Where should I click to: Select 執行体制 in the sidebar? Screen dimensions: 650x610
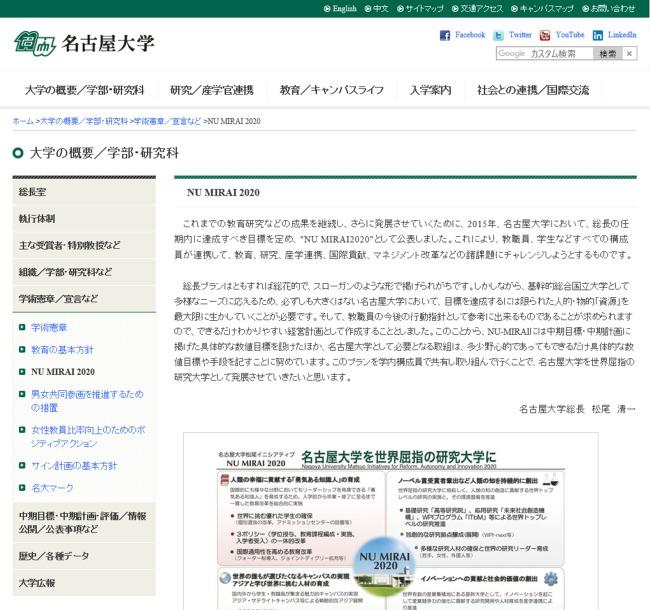tap(84, 218)
